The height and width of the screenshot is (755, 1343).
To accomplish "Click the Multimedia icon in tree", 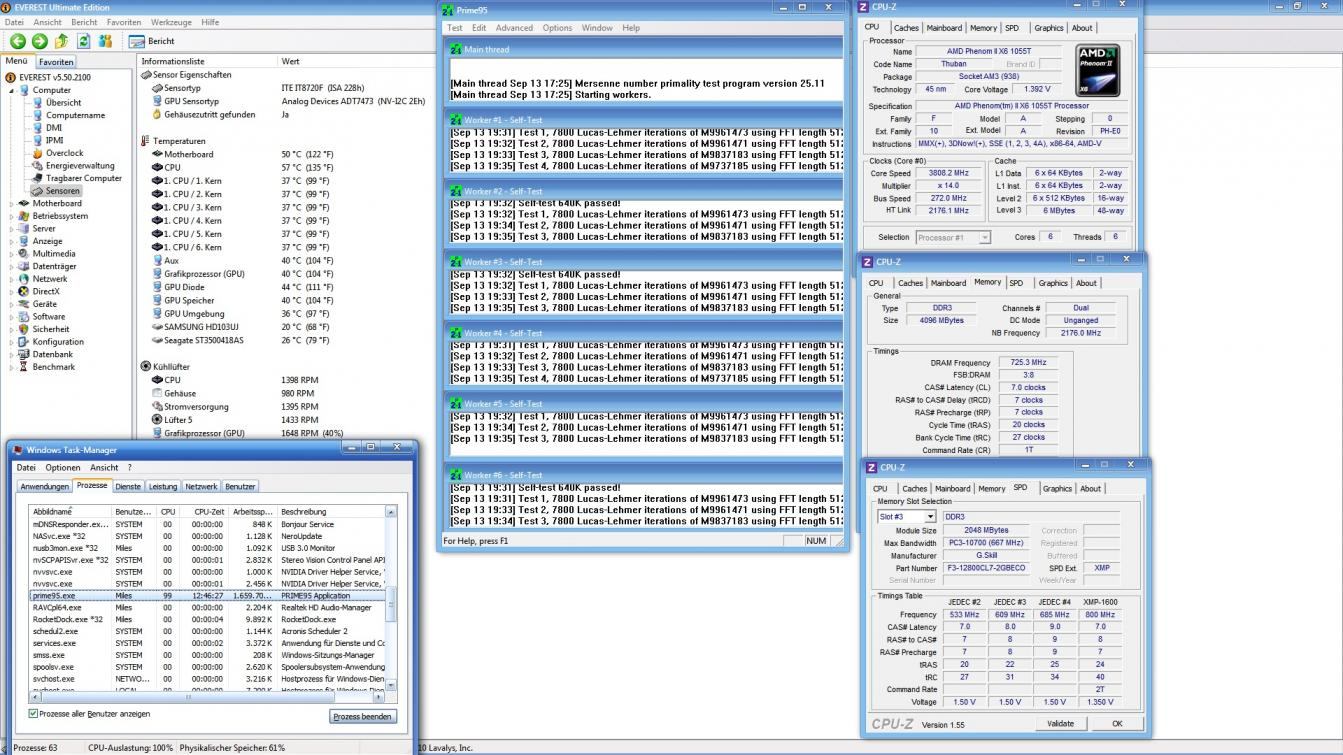I will coord(25,254).
